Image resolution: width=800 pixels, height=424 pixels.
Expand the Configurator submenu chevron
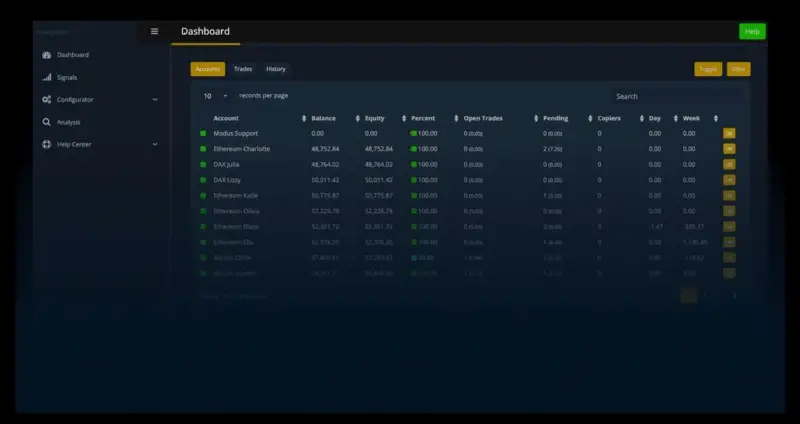click(x=155, y=100)
